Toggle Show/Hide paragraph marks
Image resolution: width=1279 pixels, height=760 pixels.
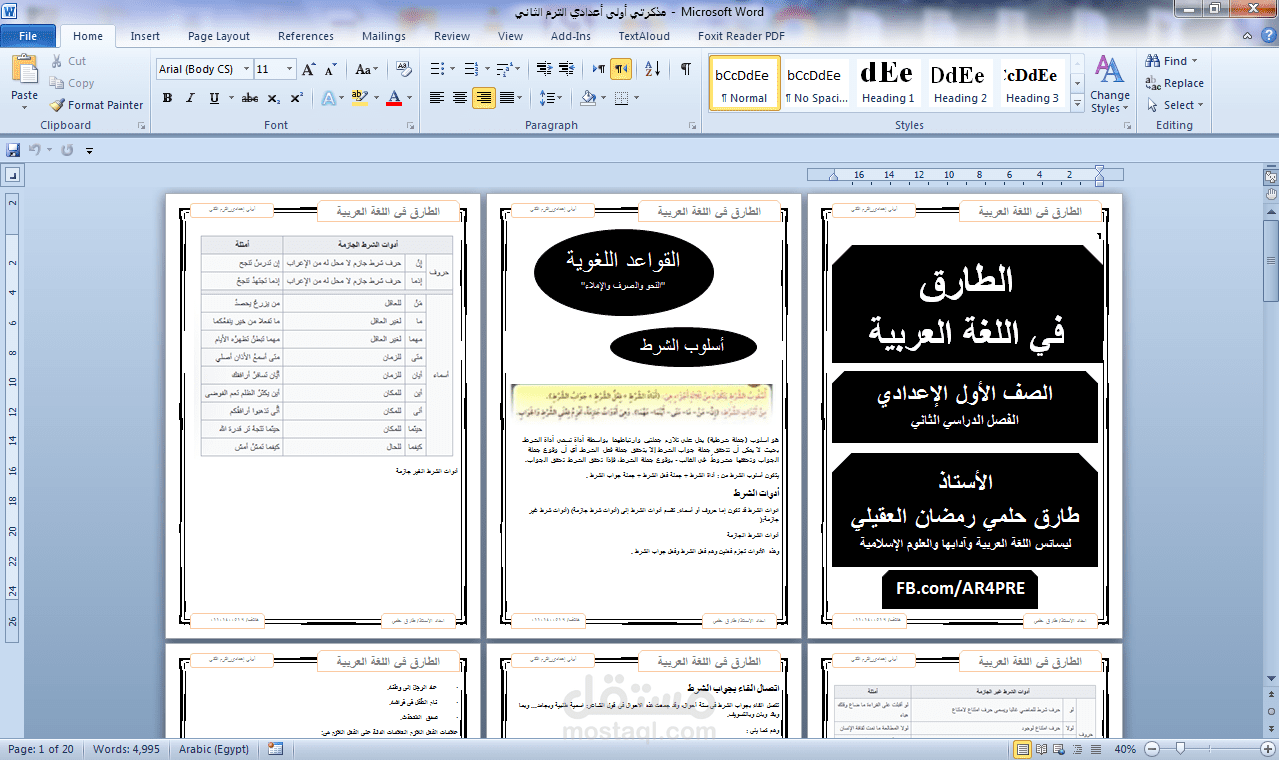[685, 69]
